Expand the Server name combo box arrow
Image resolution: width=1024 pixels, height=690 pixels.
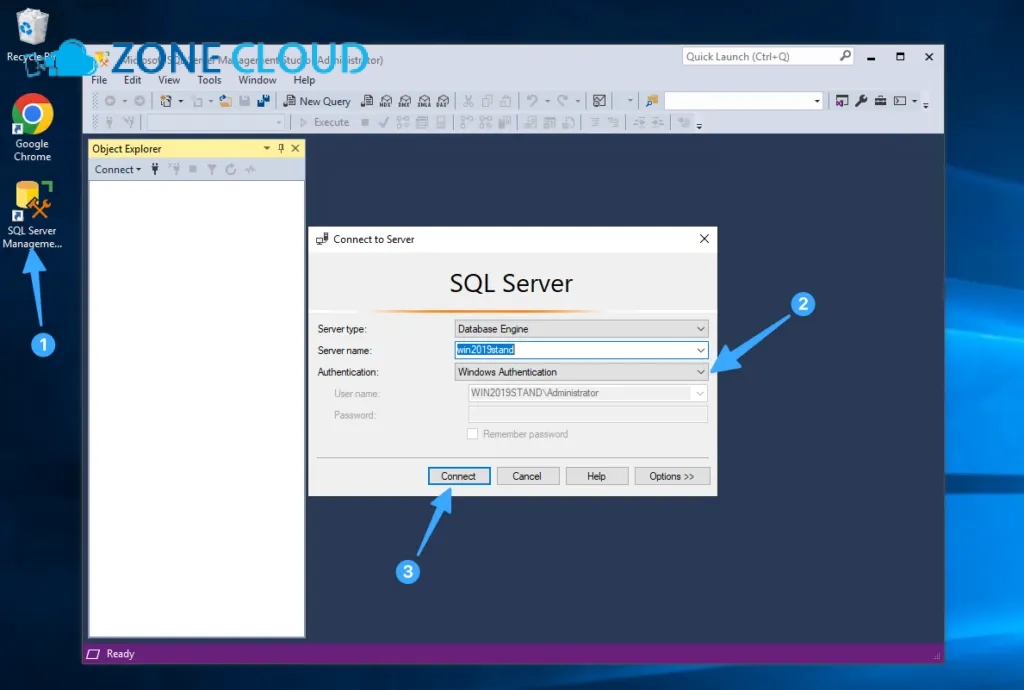(x=700, y=350)
